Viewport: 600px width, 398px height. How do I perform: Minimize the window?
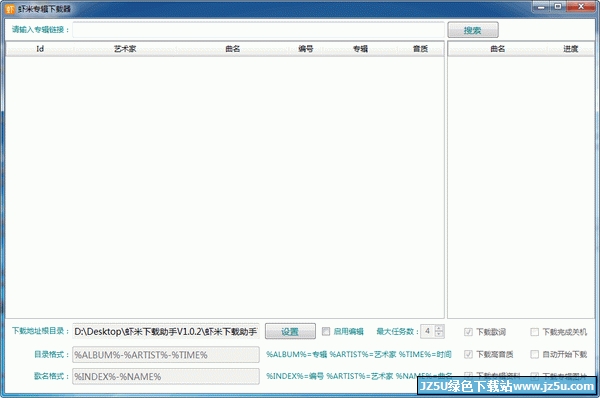(x=541, y=7)
